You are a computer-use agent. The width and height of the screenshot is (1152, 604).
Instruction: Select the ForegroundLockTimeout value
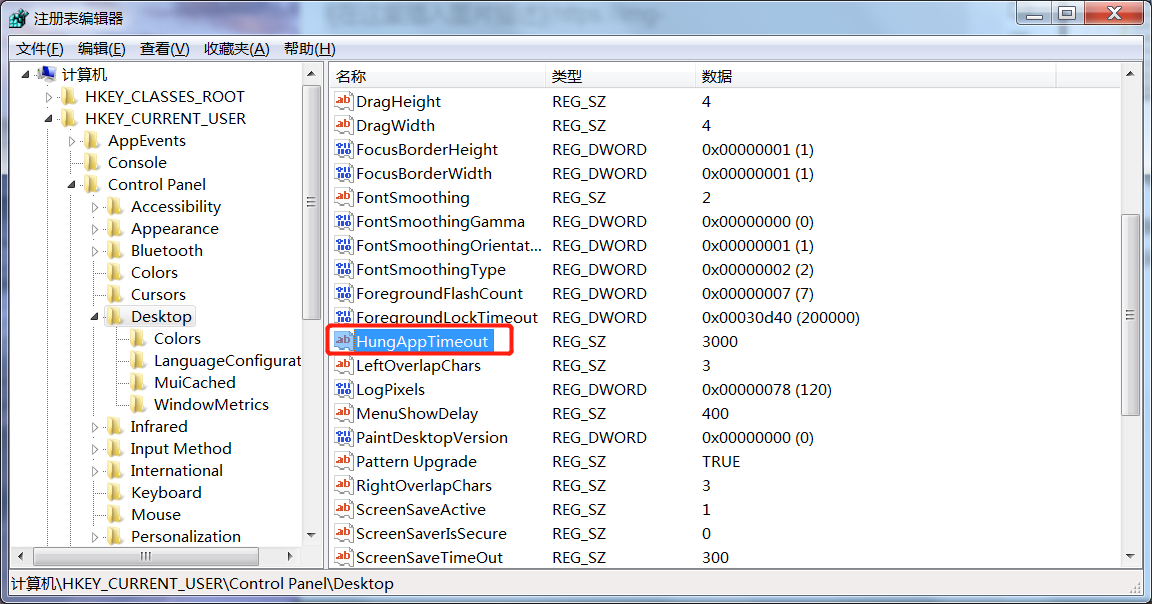click(x=447, y=317)
